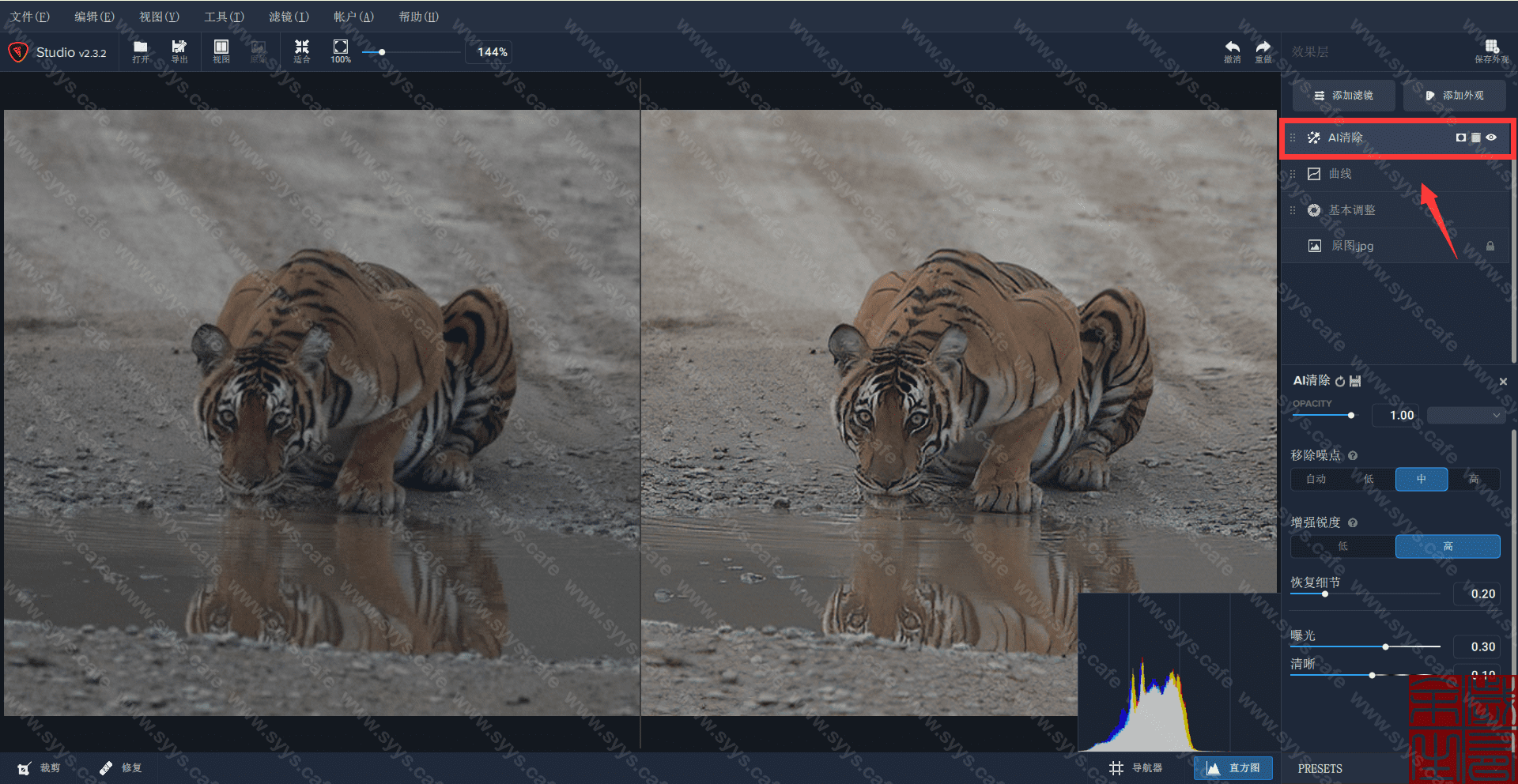Open the 工具 (Tools) menu
Screen dimensions: 1518x784
pos(224,17)
